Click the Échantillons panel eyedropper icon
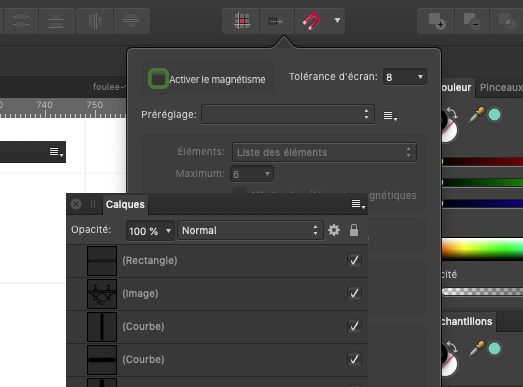This screenshot has height=387, width=523. pos(477,348)
